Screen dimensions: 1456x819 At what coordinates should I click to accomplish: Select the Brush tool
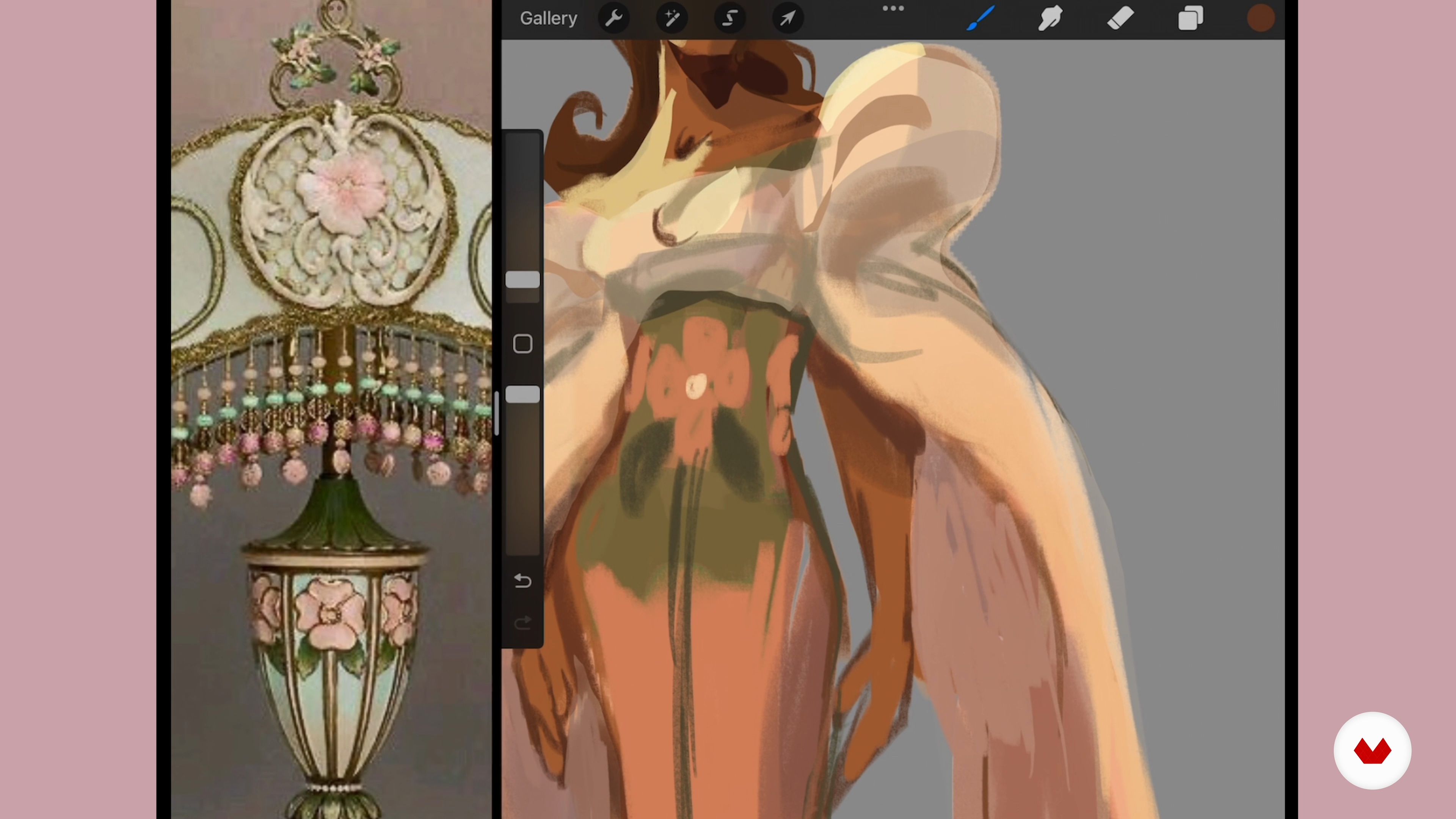click(x=981, y=18)
